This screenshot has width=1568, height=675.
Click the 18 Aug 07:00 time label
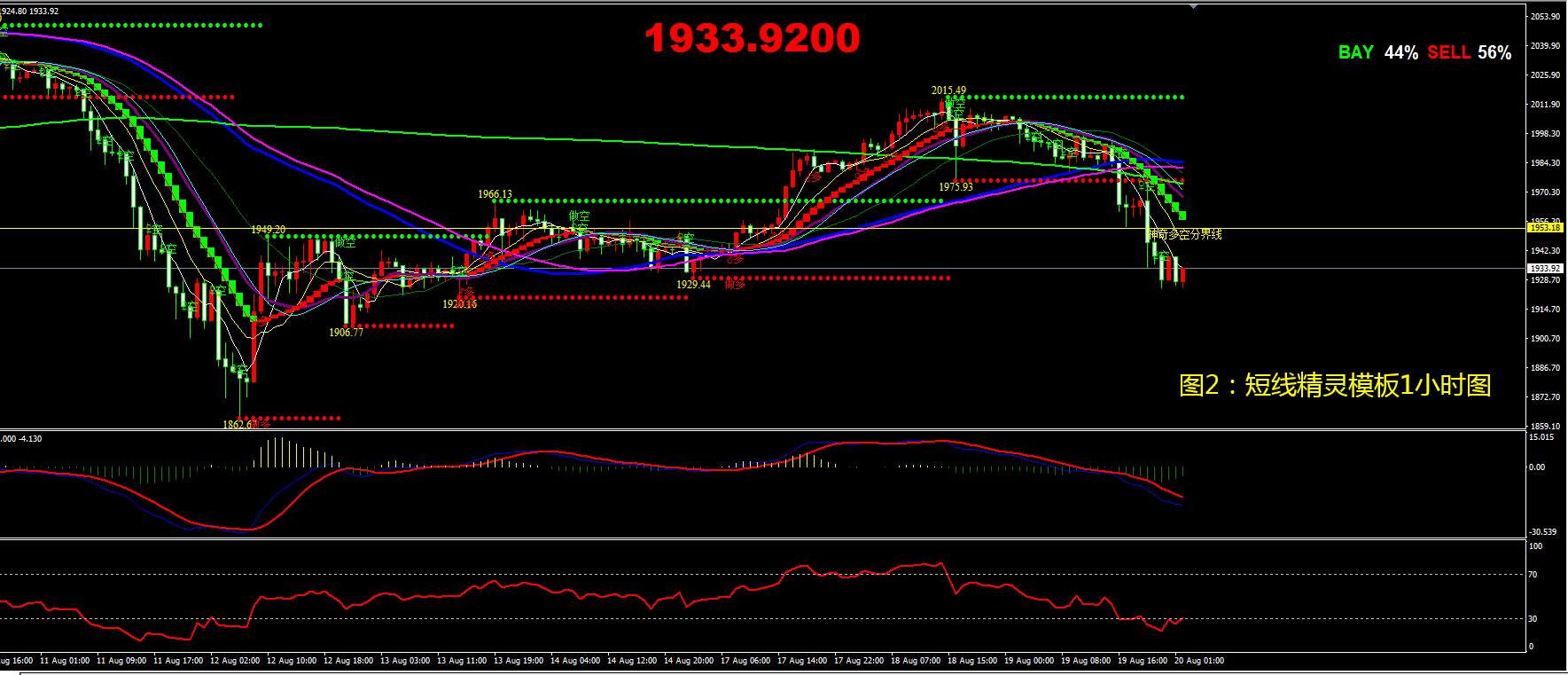(x=916, y=661)
